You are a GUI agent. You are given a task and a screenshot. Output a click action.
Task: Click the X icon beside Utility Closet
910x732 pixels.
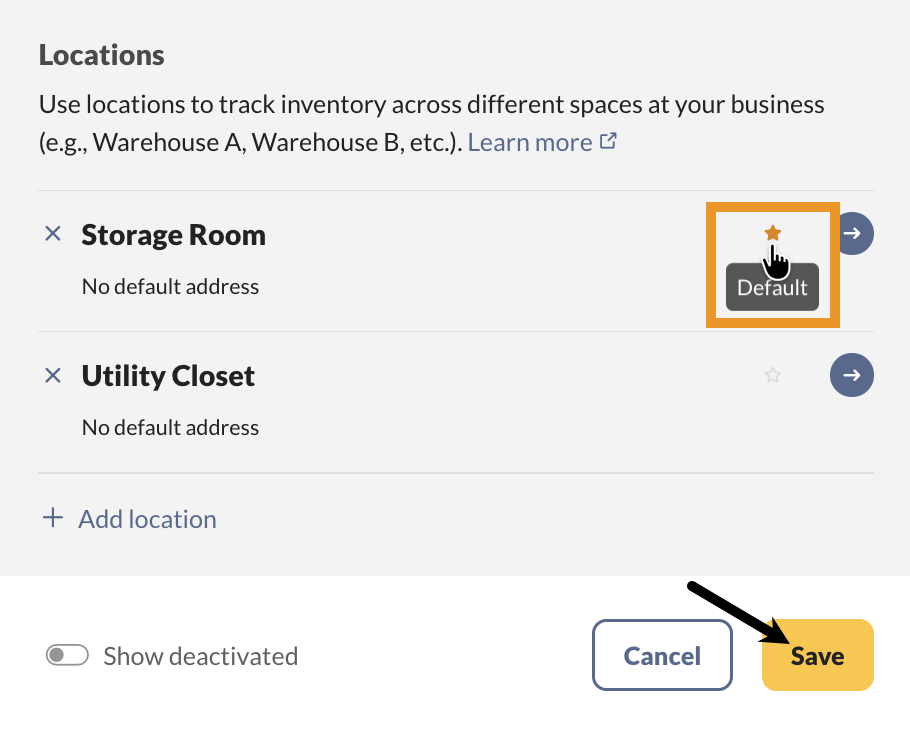(x=53, y=375)
